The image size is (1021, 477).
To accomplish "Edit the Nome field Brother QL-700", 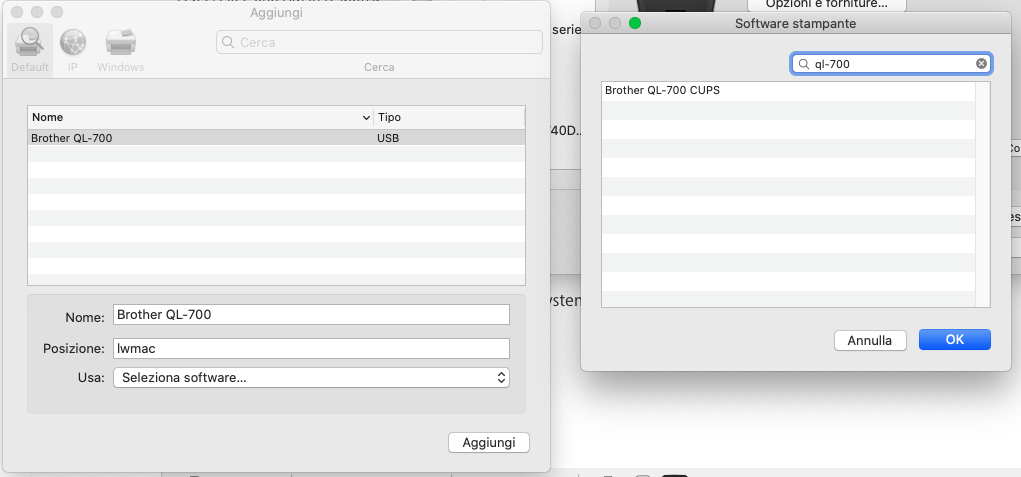I will tap(311, 314).
